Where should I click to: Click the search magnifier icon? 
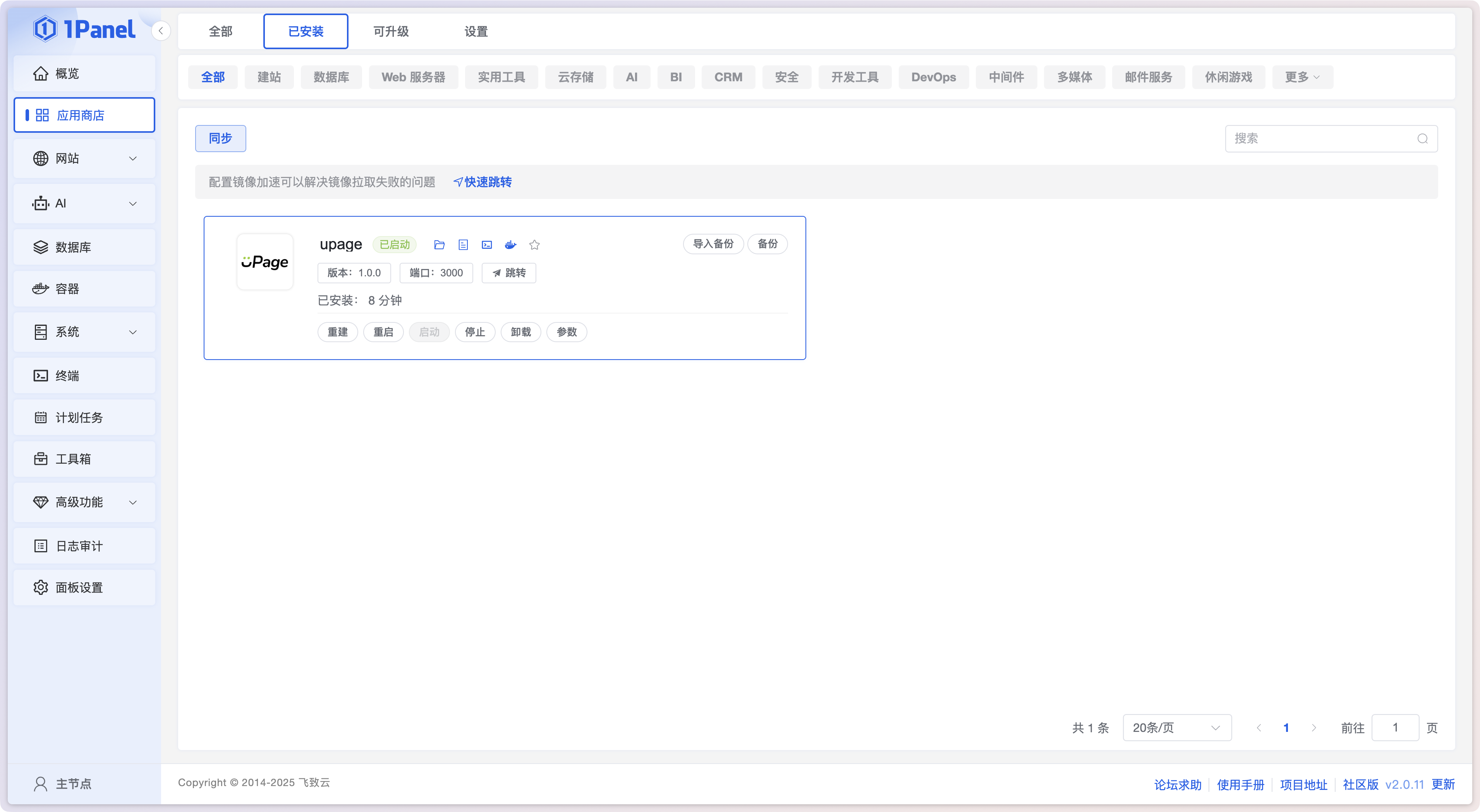click(1422, 139)
